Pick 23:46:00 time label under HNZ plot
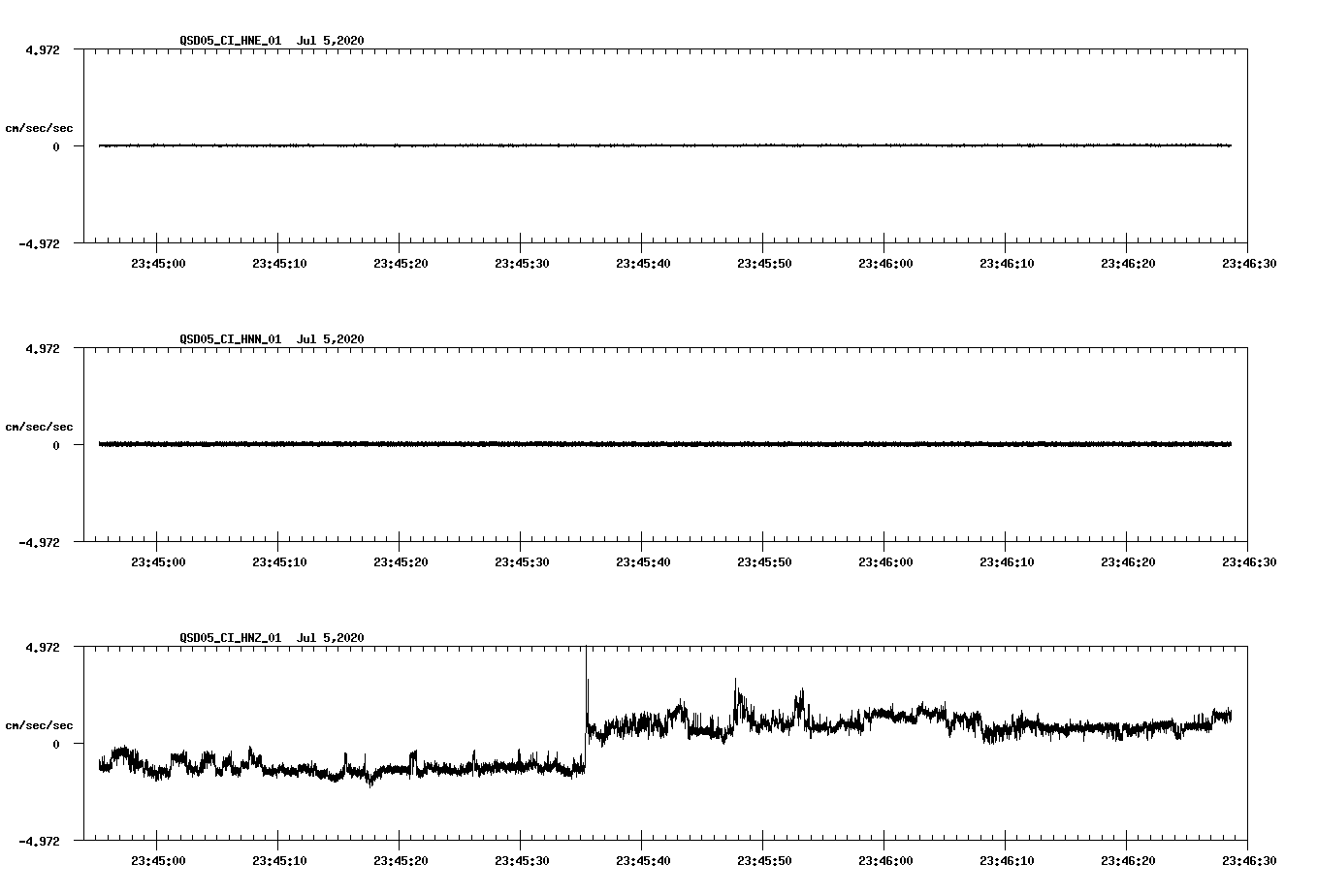The width and height of the screenshot is (1317, 896). pyautogui.click(x=884, y=860)
